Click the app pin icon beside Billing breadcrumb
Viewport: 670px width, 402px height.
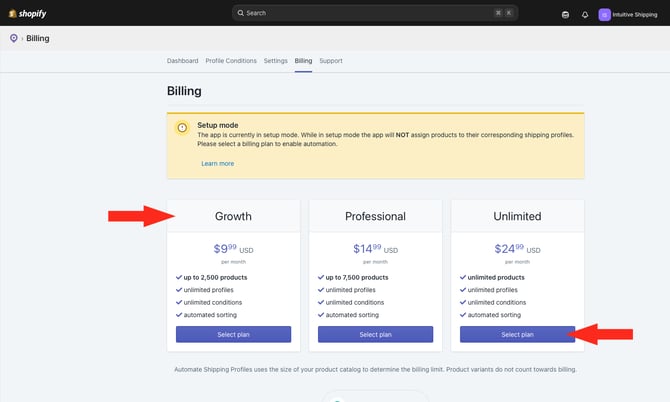pyautogui.click(x=14, y=38)
